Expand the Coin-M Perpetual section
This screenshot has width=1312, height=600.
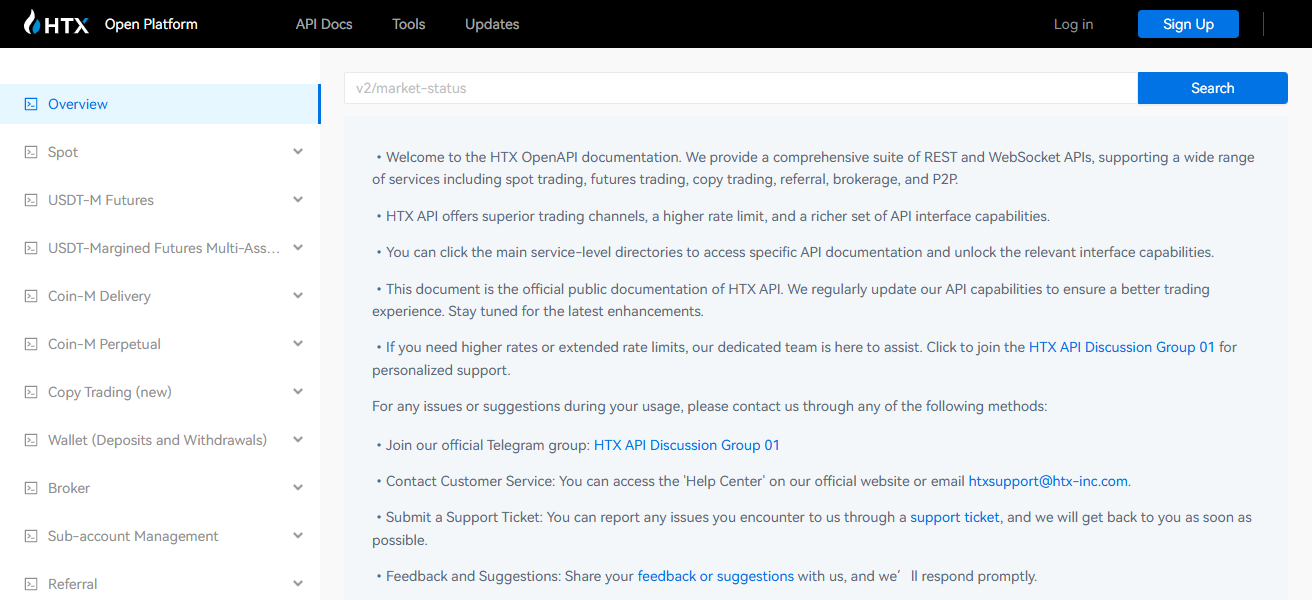click(x=297, y=343)
